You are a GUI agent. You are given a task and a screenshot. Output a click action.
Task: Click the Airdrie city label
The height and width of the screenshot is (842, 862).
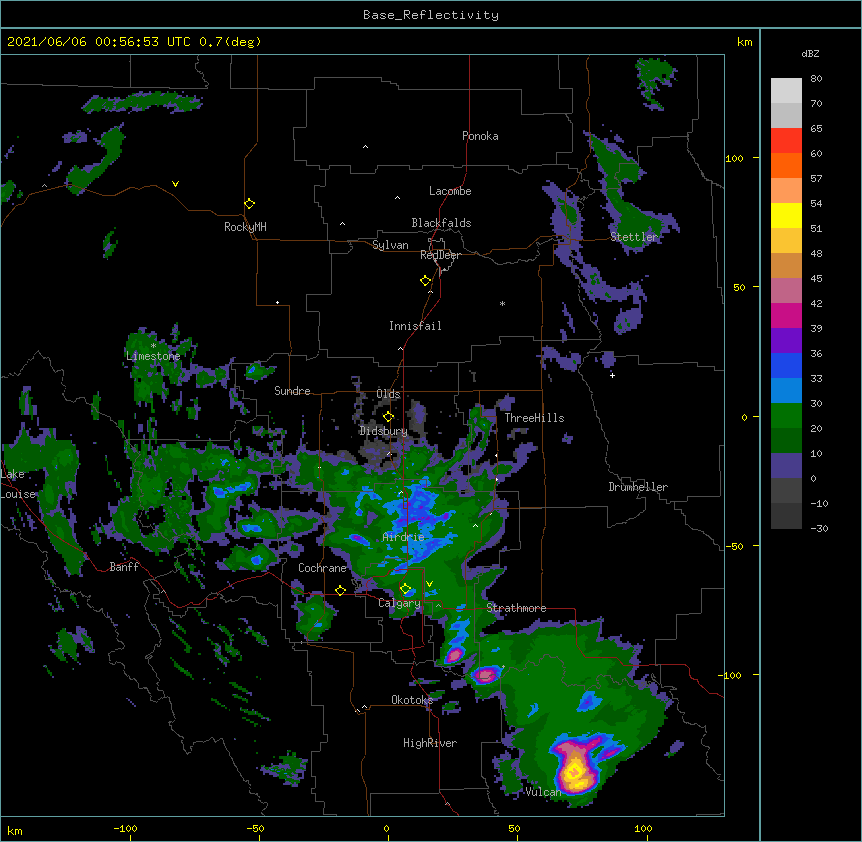404,537
